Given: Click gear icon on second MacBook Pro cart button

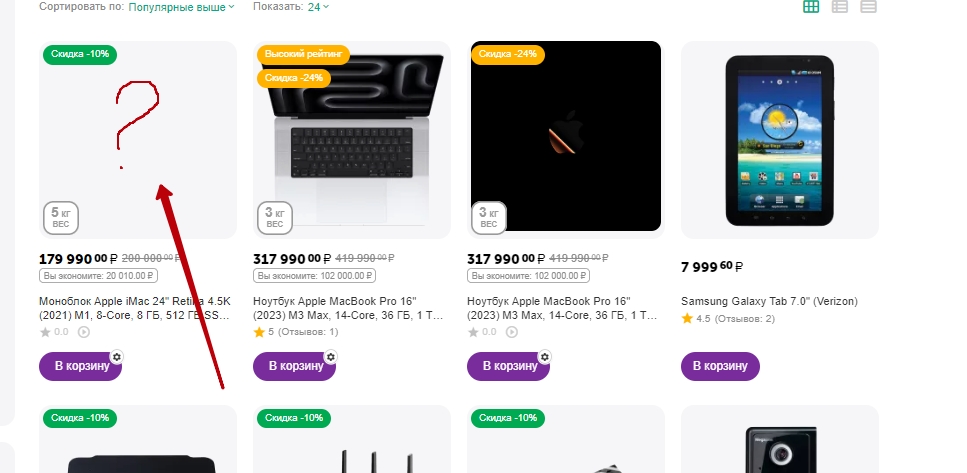Looking at the screenshot, I should coord(545,356).
